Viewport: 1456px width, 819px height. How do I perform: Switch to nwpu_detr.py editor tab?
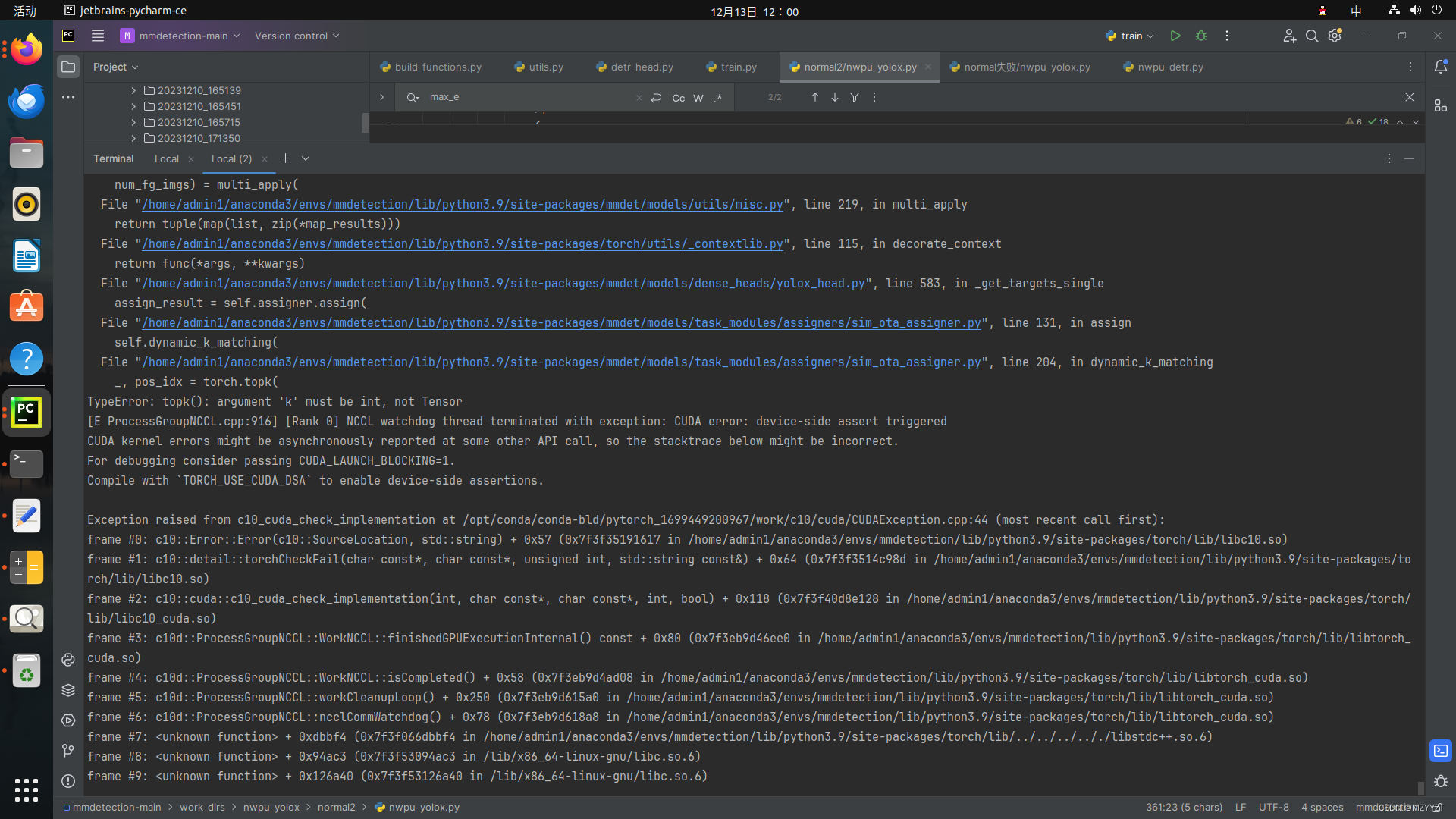click(x=1163, y=67)
